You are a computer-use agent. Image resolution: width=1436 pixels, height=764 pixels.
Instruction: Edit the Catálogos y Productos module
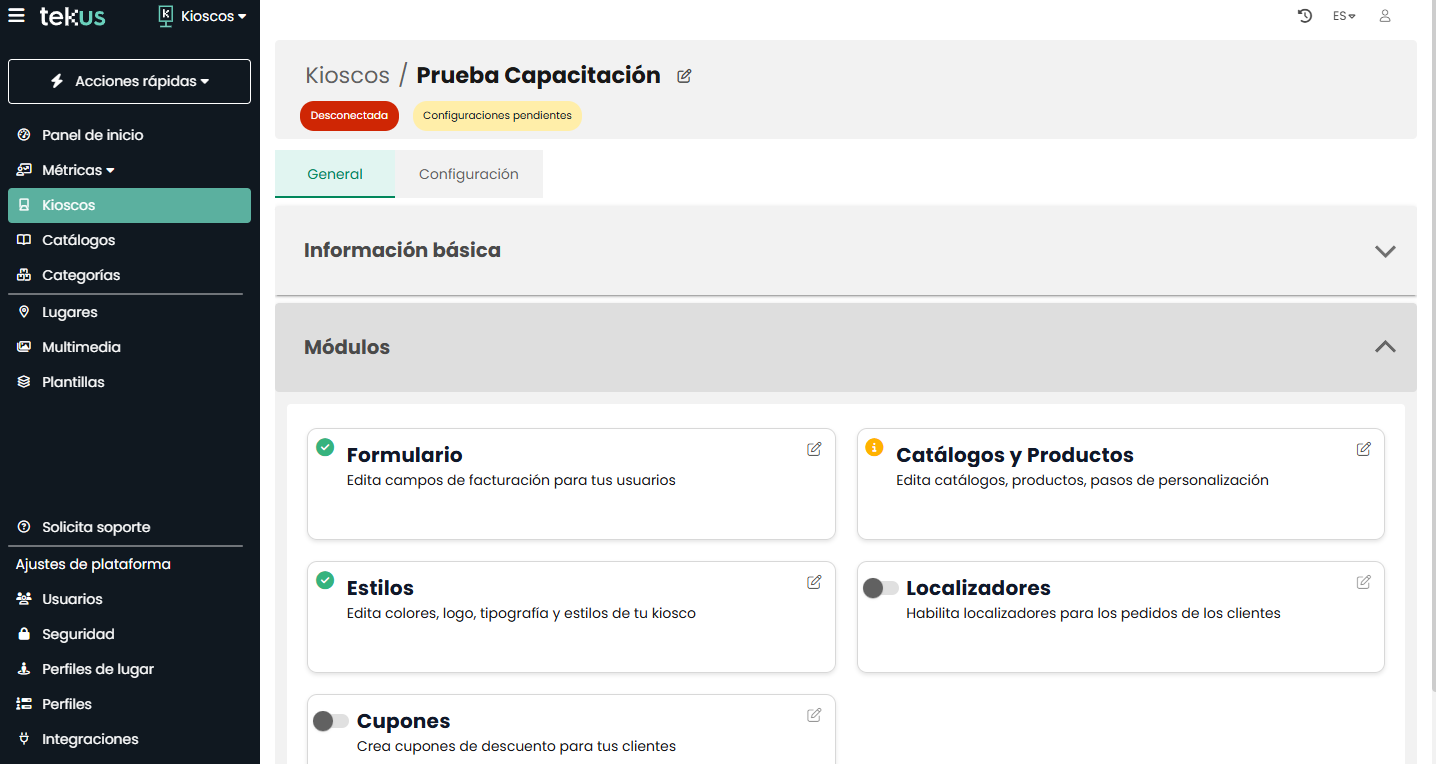1363,449
